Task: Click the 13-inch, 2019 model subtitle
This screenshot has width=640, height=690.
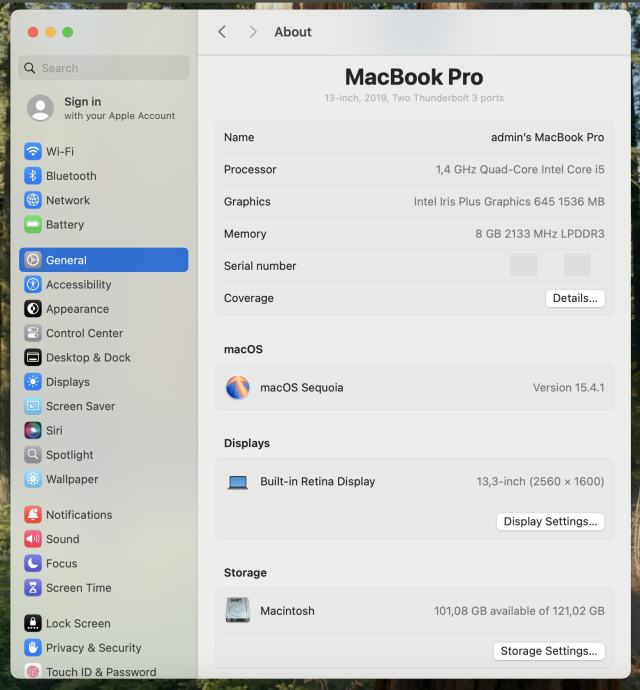Action: (x=414, y=98)
